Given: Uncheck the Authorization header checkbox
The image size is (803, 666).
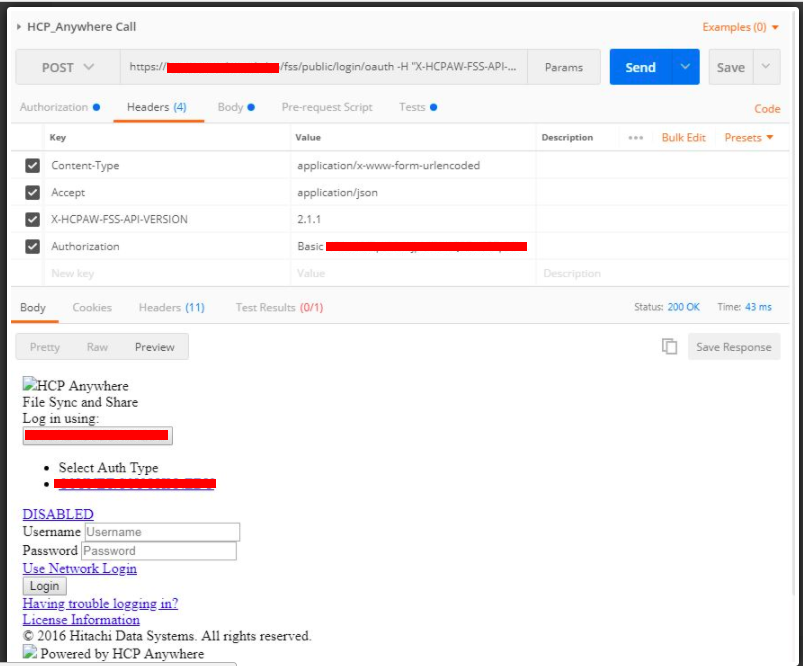Looking at the screenshot, I should [x=32, y=246].
